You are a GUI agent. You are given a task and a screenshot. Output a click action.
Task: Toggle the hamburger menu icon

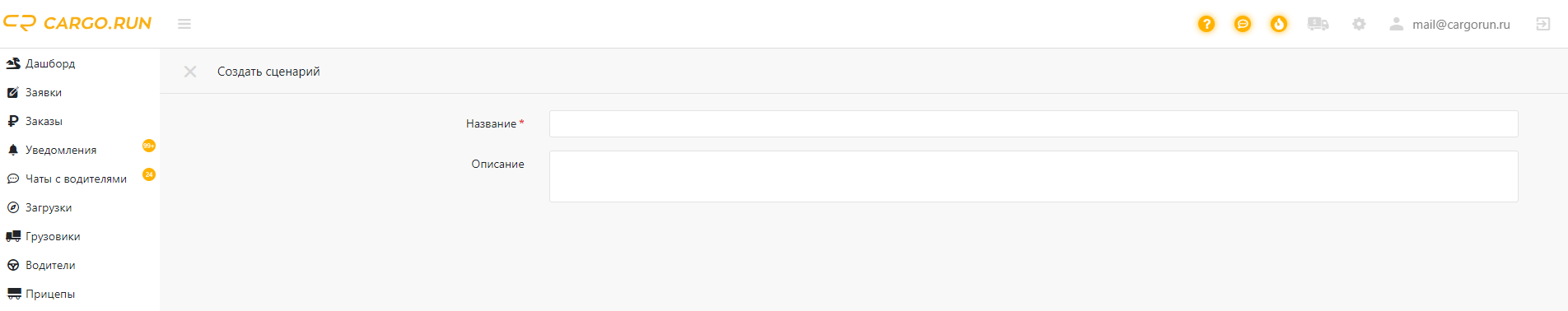[x=184, y=24]
